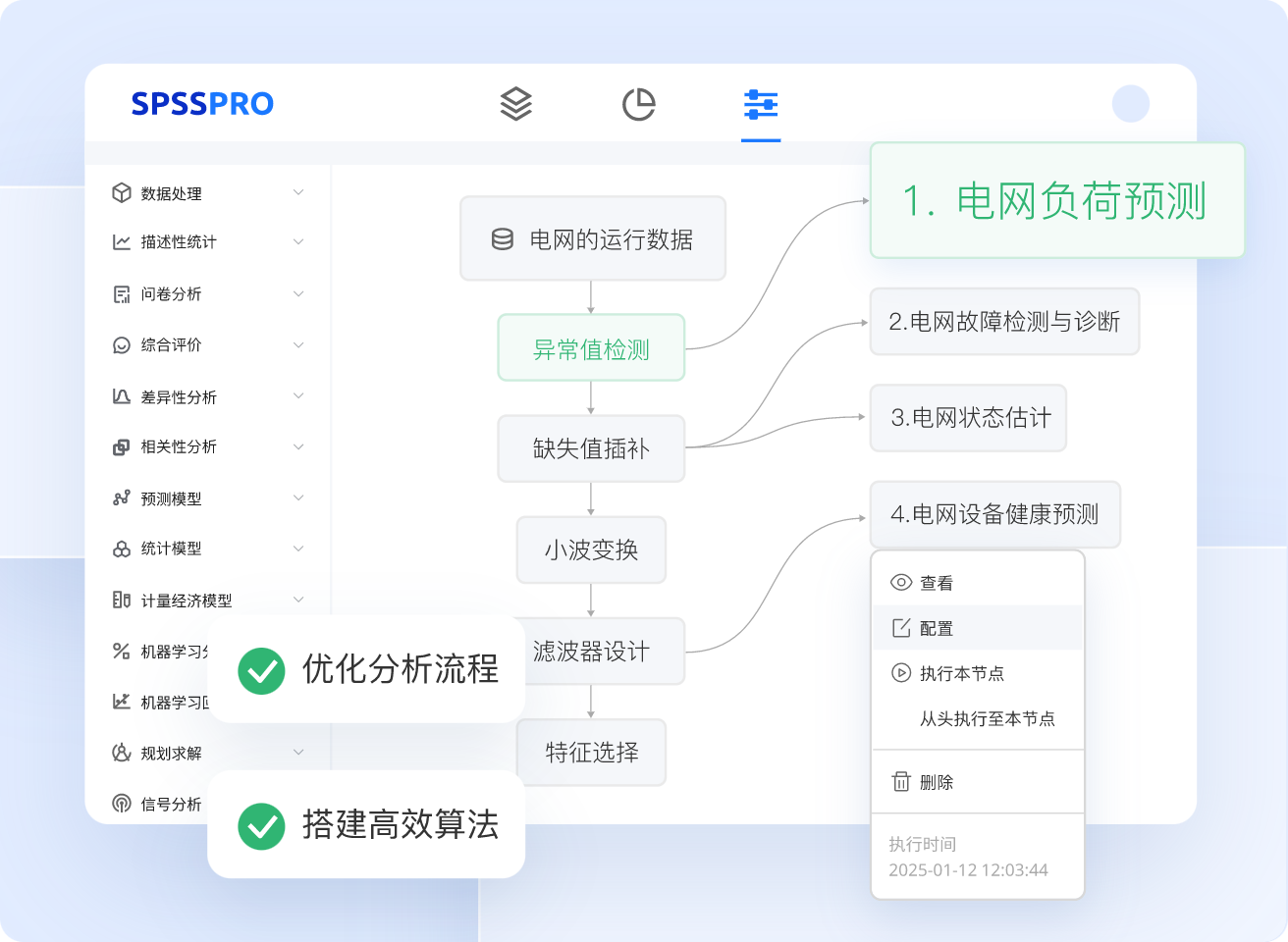Click the 描述性统计 sidebar label
The width and height of the screenshot is (1288, 942).
click(179, 241)
